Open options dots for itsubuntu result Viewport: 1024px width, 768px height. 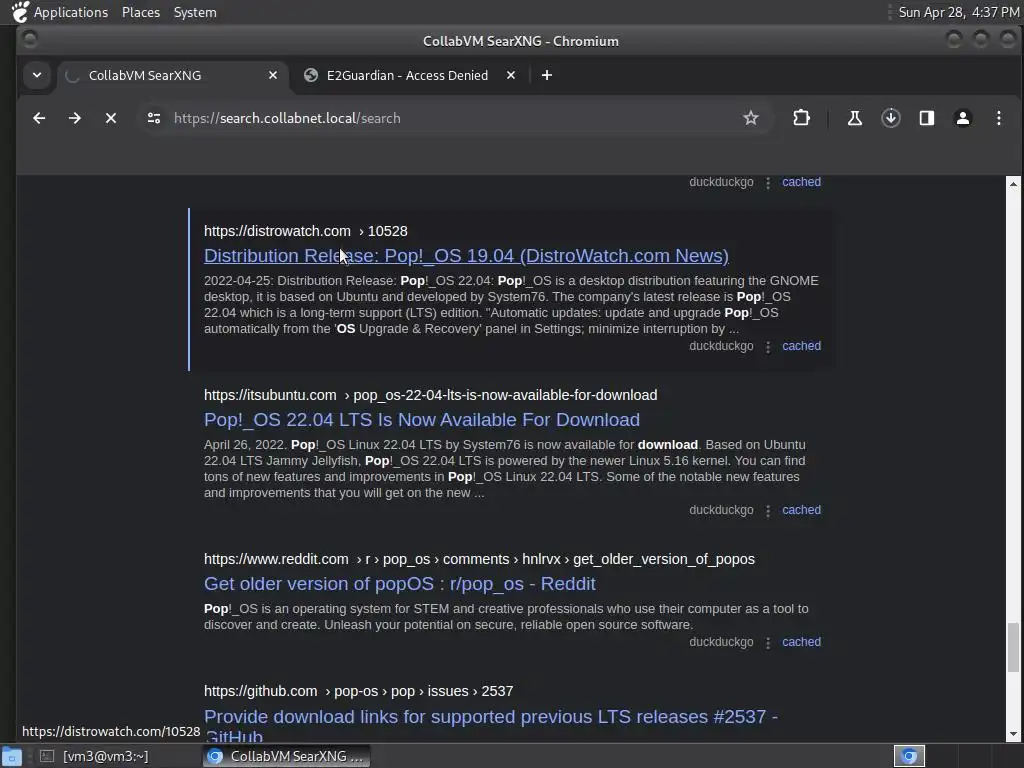[768, 511]
